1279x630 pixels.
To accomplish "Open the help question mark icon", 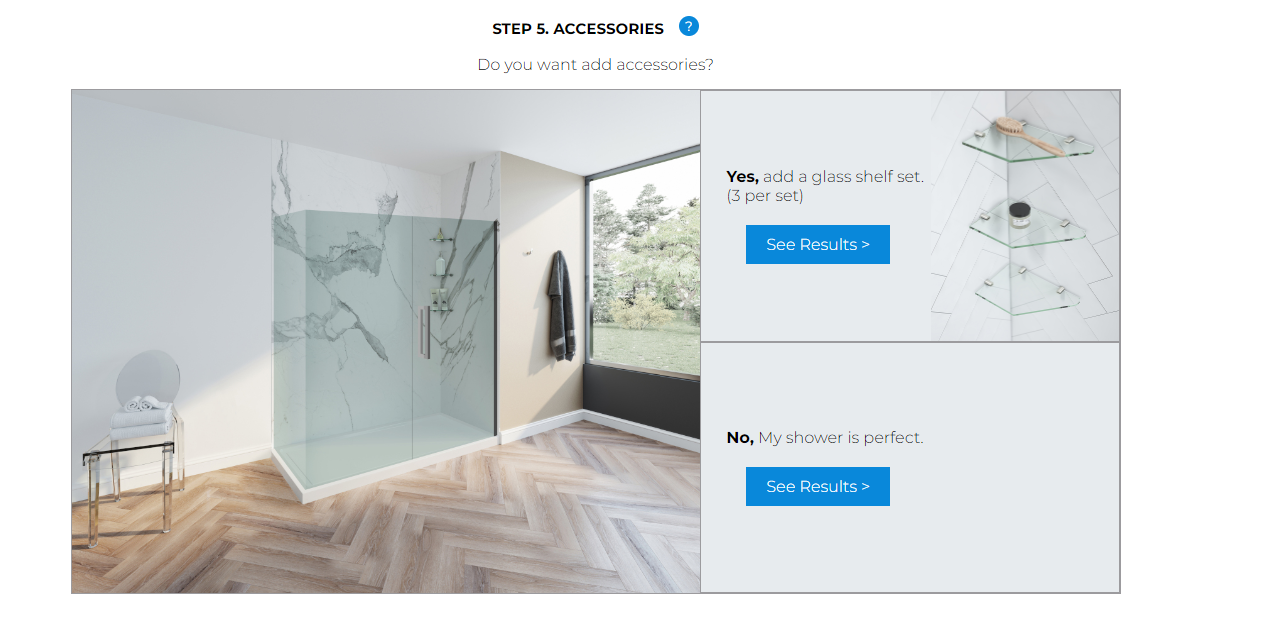I will coord(688,26).
